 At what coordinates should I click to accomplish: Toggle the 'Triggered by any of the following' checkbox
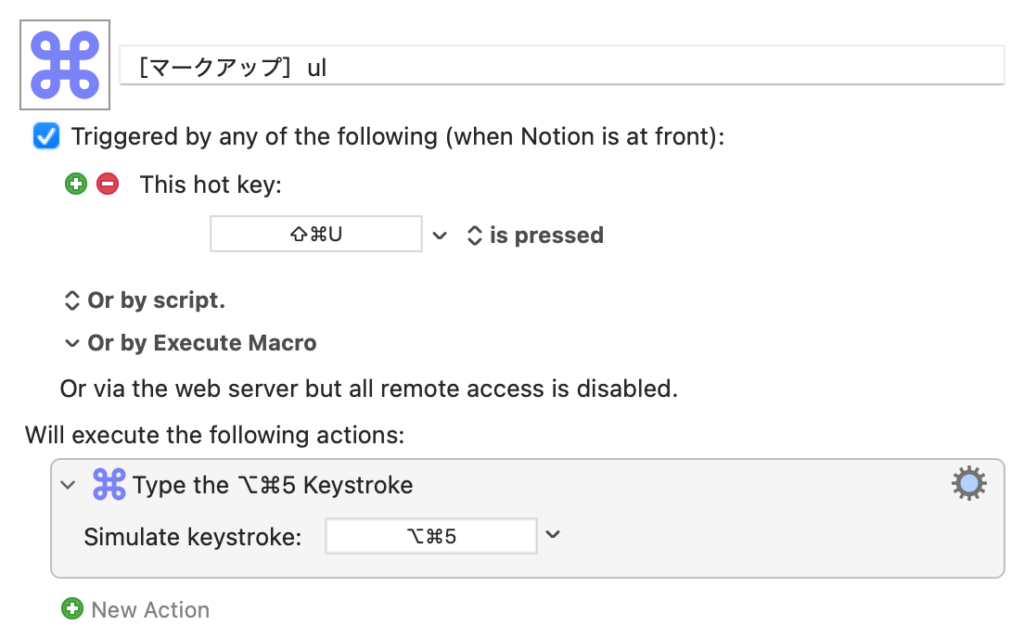[x=46, y=136]
